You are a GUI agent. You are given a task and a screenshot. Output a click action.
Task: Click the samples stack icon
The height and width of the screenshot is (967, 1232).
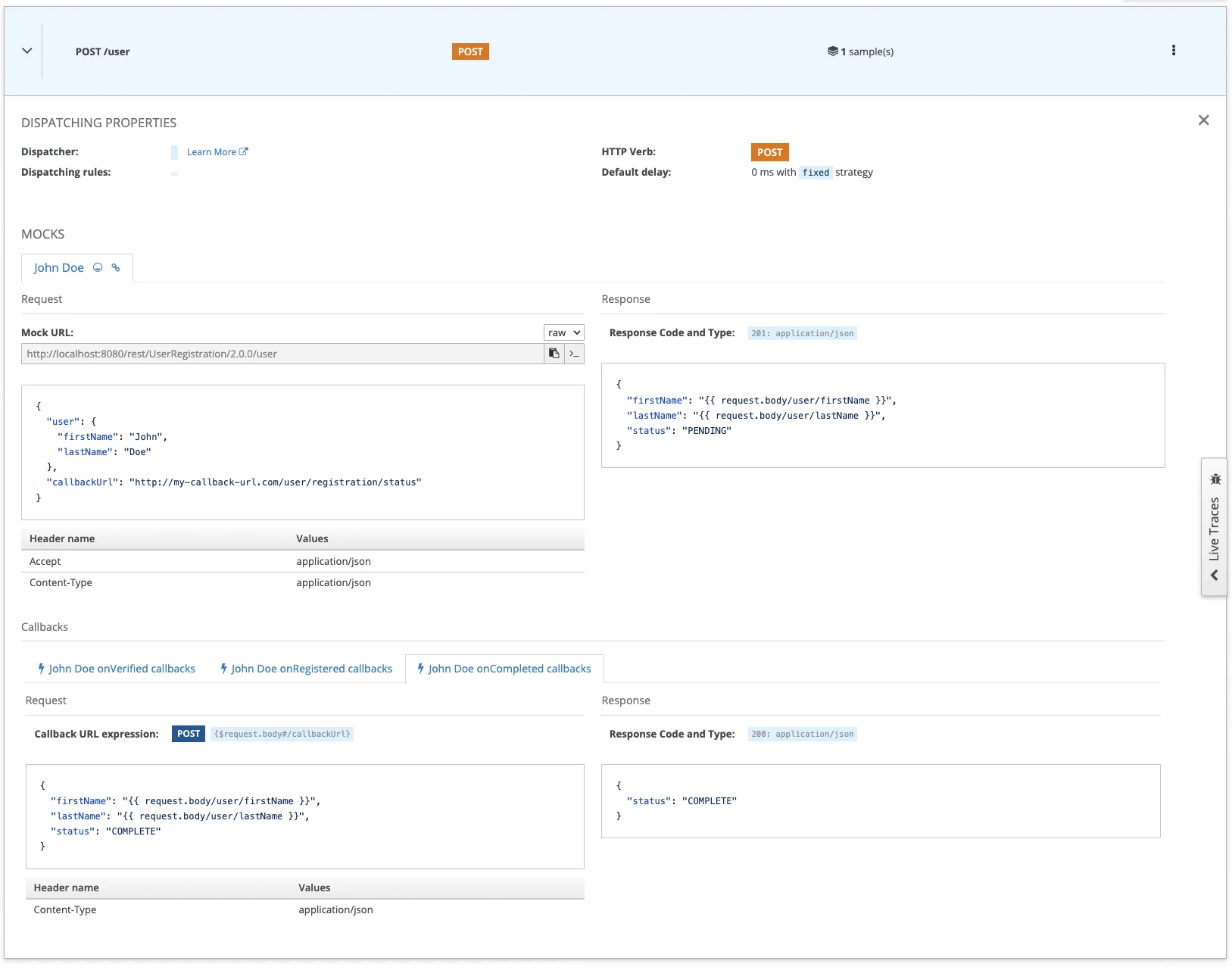point(832,51)
